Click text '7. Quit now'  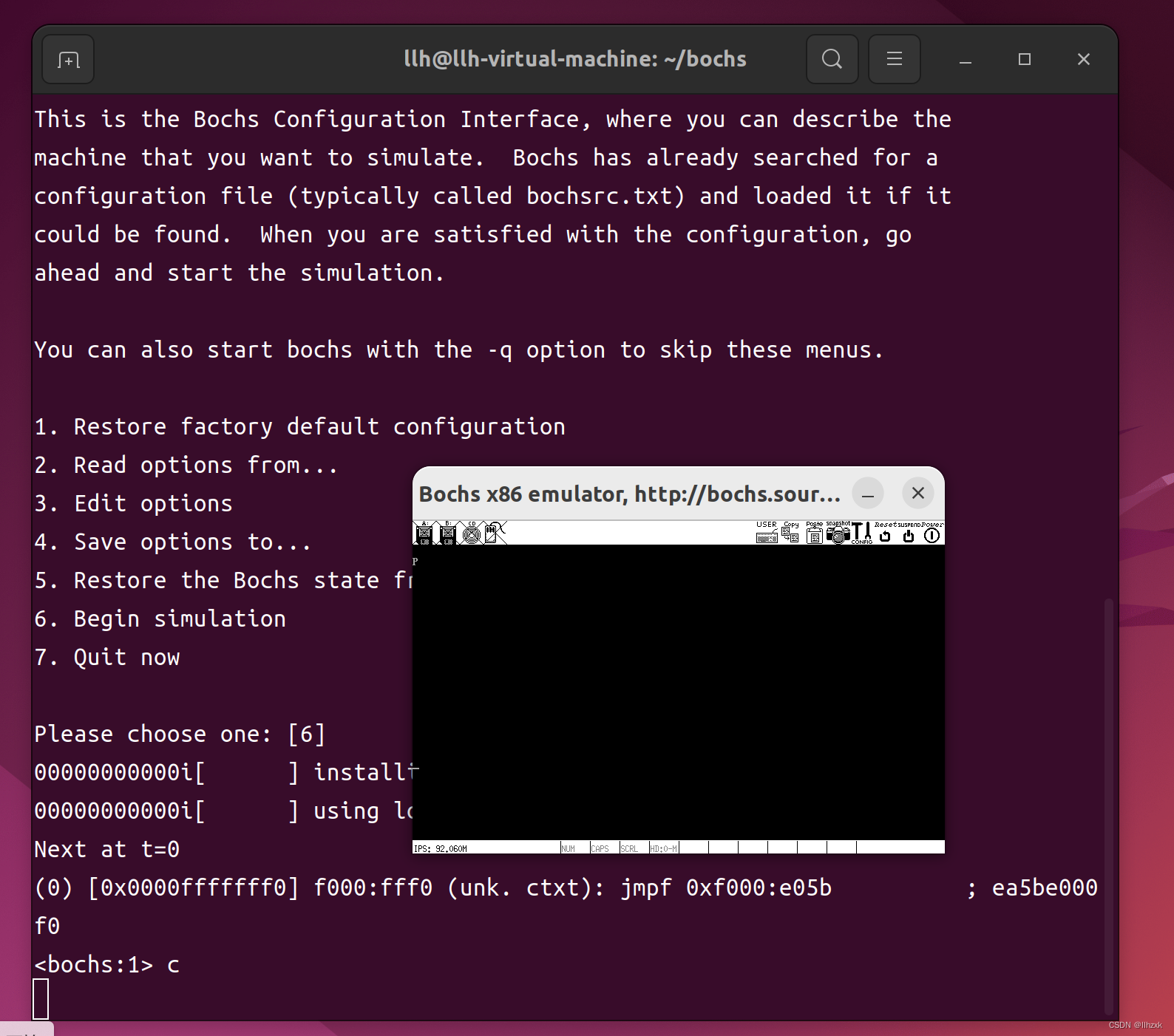(x=107, y=657)
